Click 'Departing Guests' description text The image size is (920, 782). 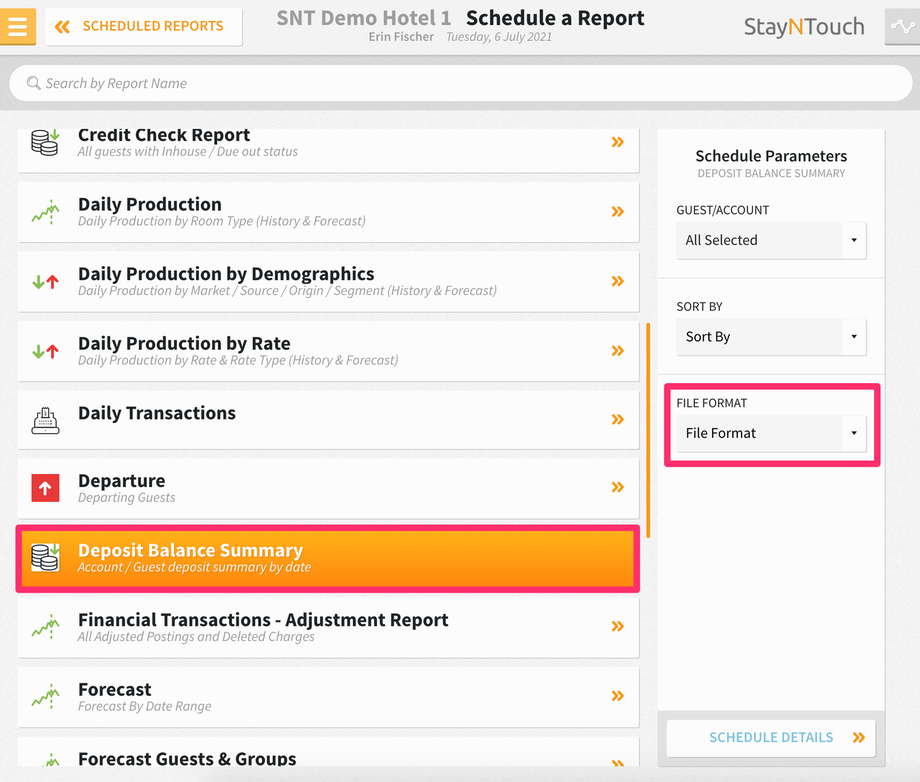point(127,497)
